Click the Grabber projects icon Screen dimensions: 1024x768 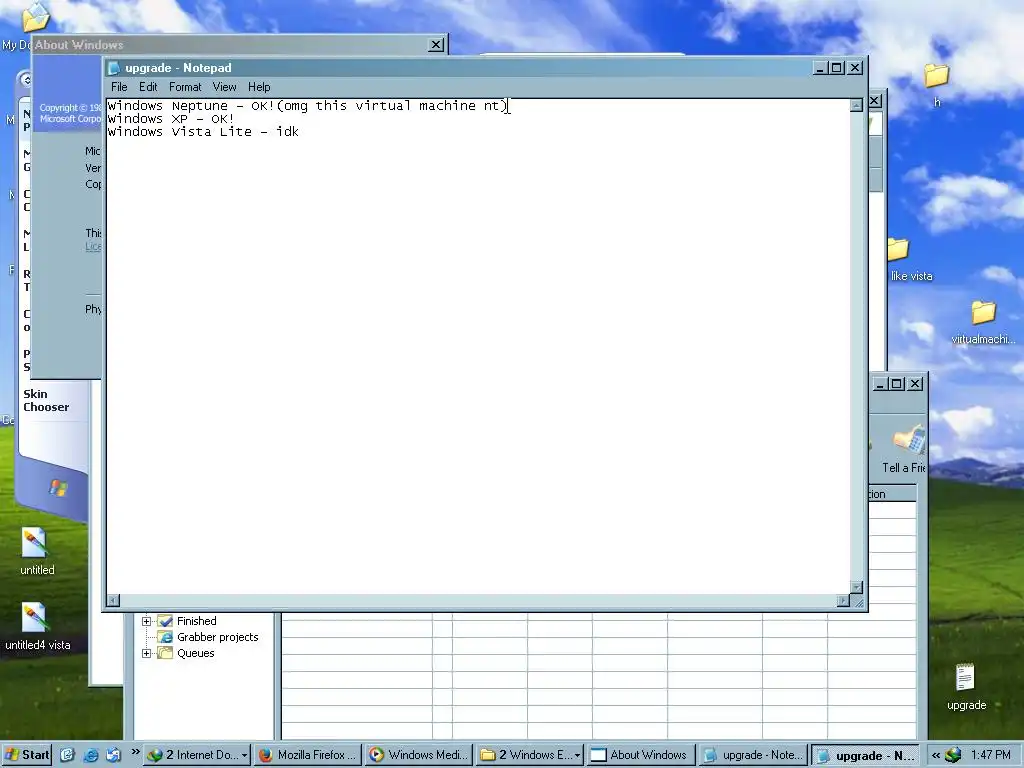pos(165,637)
